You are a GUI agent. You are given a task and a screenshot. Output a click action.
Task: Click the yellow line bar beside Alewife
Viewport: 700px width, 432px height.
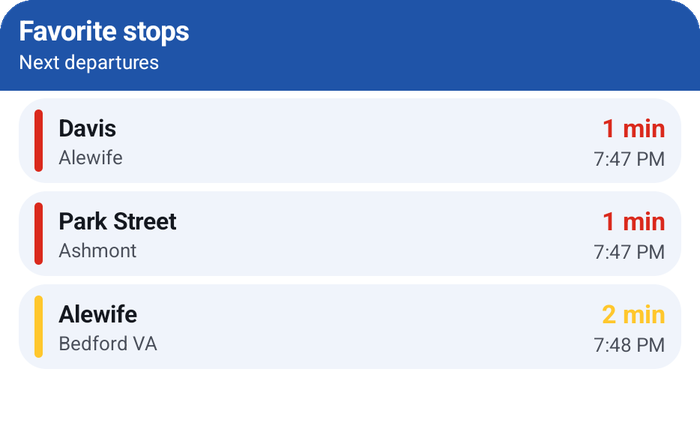(39, 327)
